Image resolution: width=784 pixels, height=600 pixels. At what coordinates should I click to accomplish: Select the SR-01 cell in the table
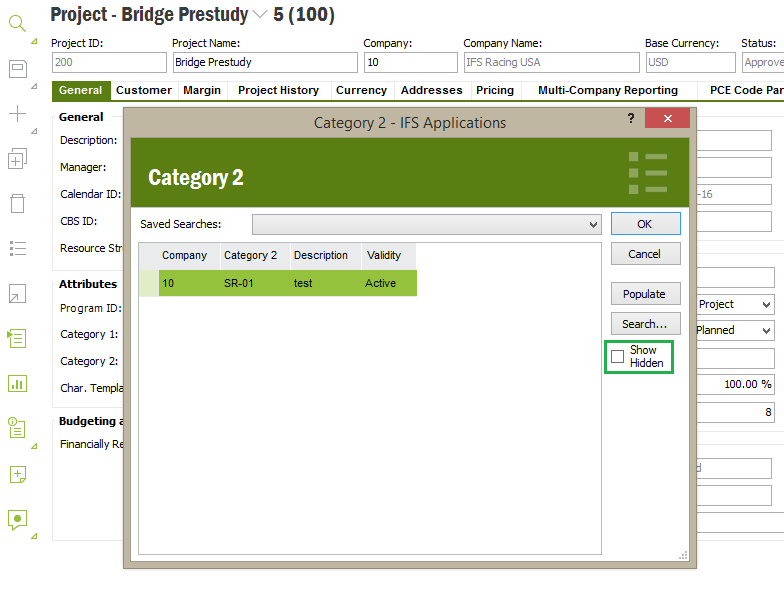[x=255, y=284]
